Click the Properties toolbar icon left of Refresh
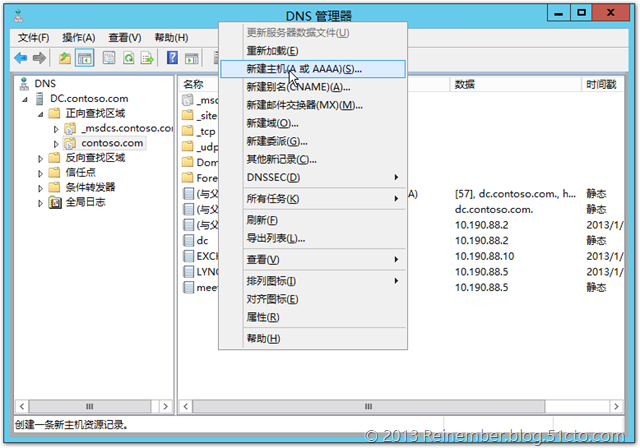The height and width of the screenshot is (448, 640). 109,58
